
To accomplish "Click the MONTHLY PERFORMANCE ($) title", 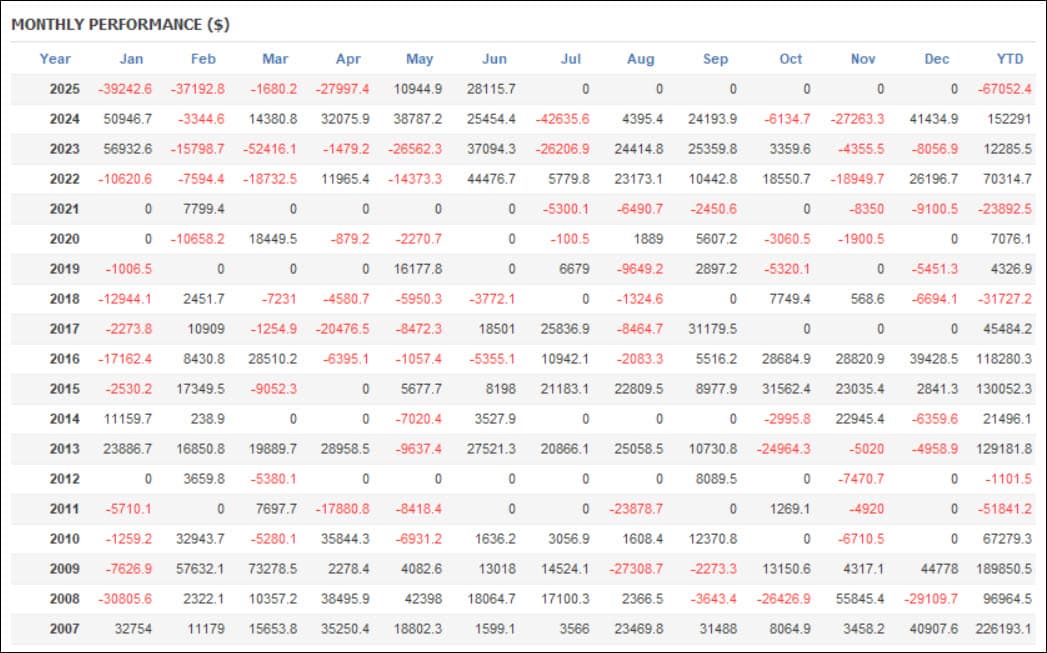I will [120, 25].
